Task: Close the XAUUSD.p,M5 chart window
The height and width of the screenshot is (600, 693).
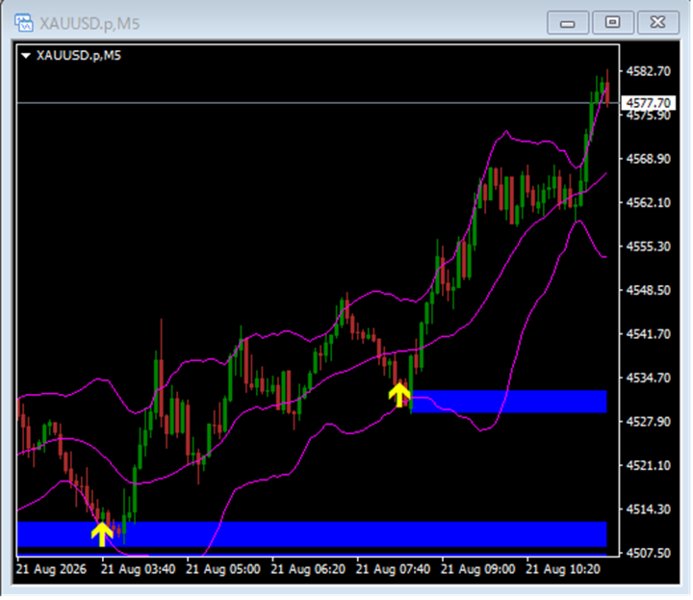Action: (658, 23)
